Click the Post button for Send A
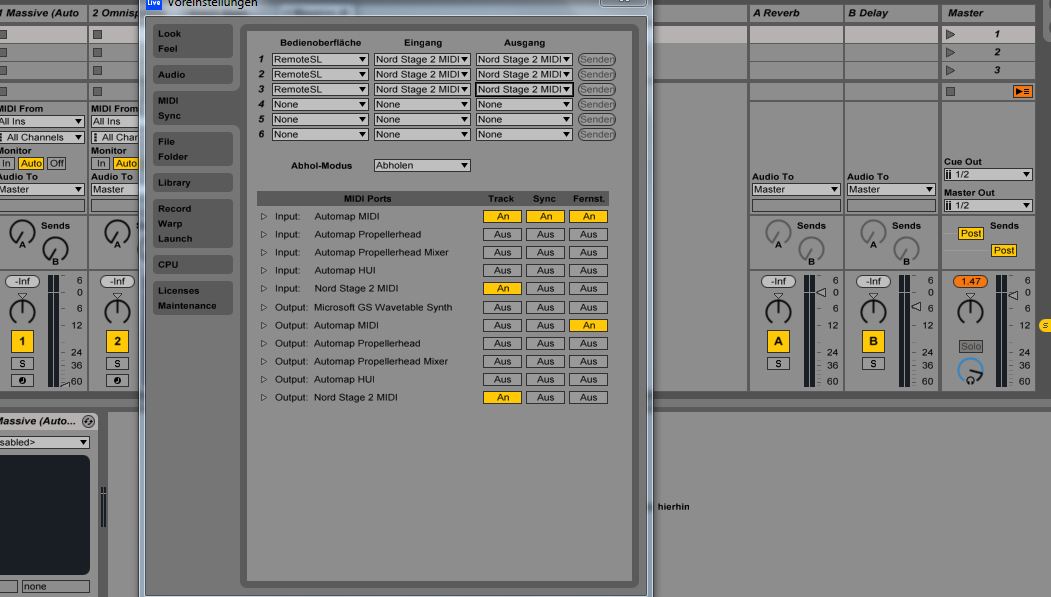This screenshot has height=597, width=1051. click(x=971, y=233)
